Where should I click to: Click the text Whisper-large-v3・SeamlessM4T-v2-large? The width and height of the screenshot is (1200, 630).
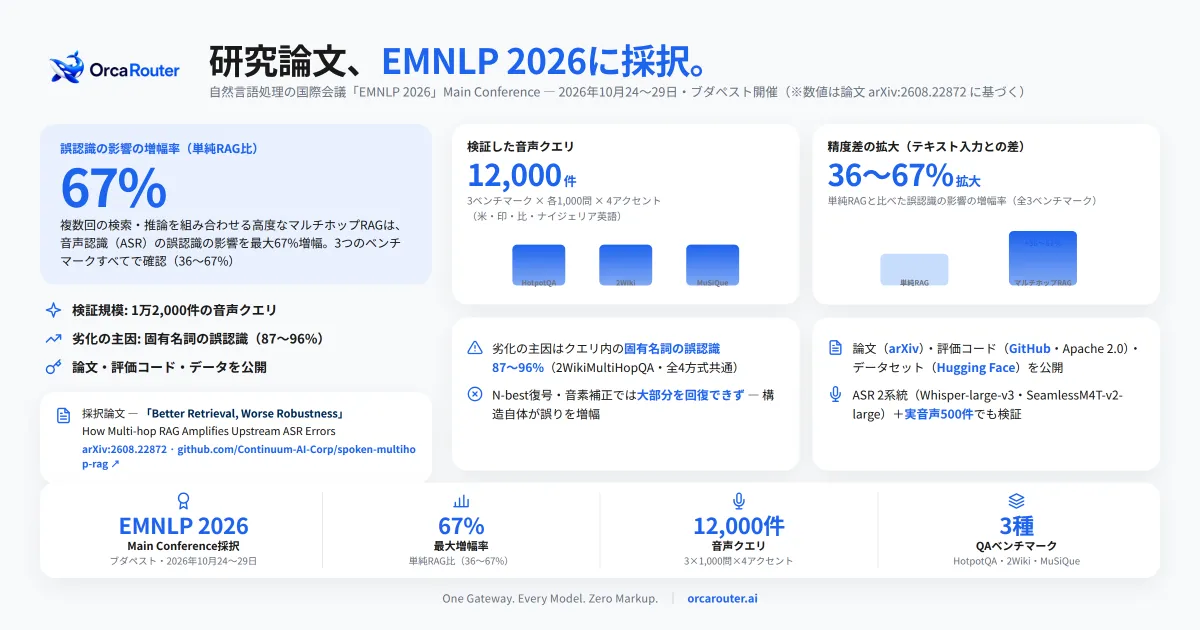pyautogui.click(x=988, y=404)
